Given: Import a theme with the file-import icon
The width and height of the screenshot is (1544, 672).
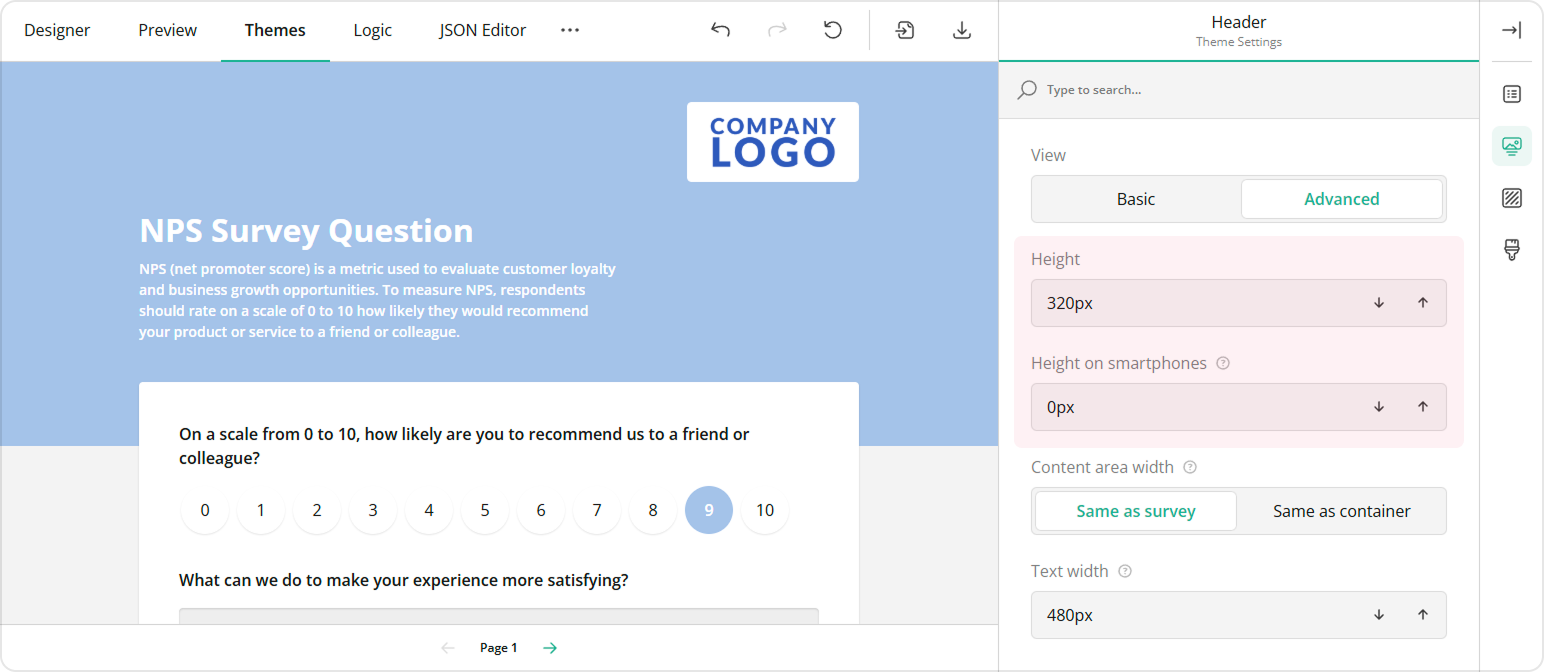Looking at the screenshot, I should 904,30.
